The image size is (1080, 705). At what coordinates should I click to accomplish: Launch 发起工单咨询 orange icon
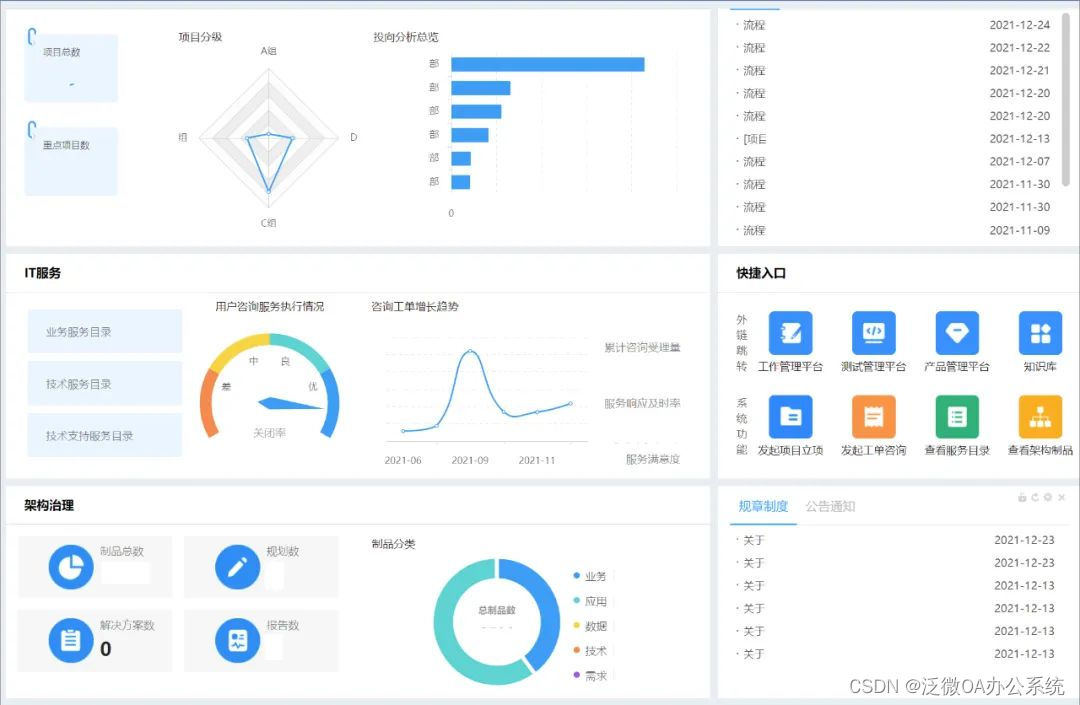873,417
